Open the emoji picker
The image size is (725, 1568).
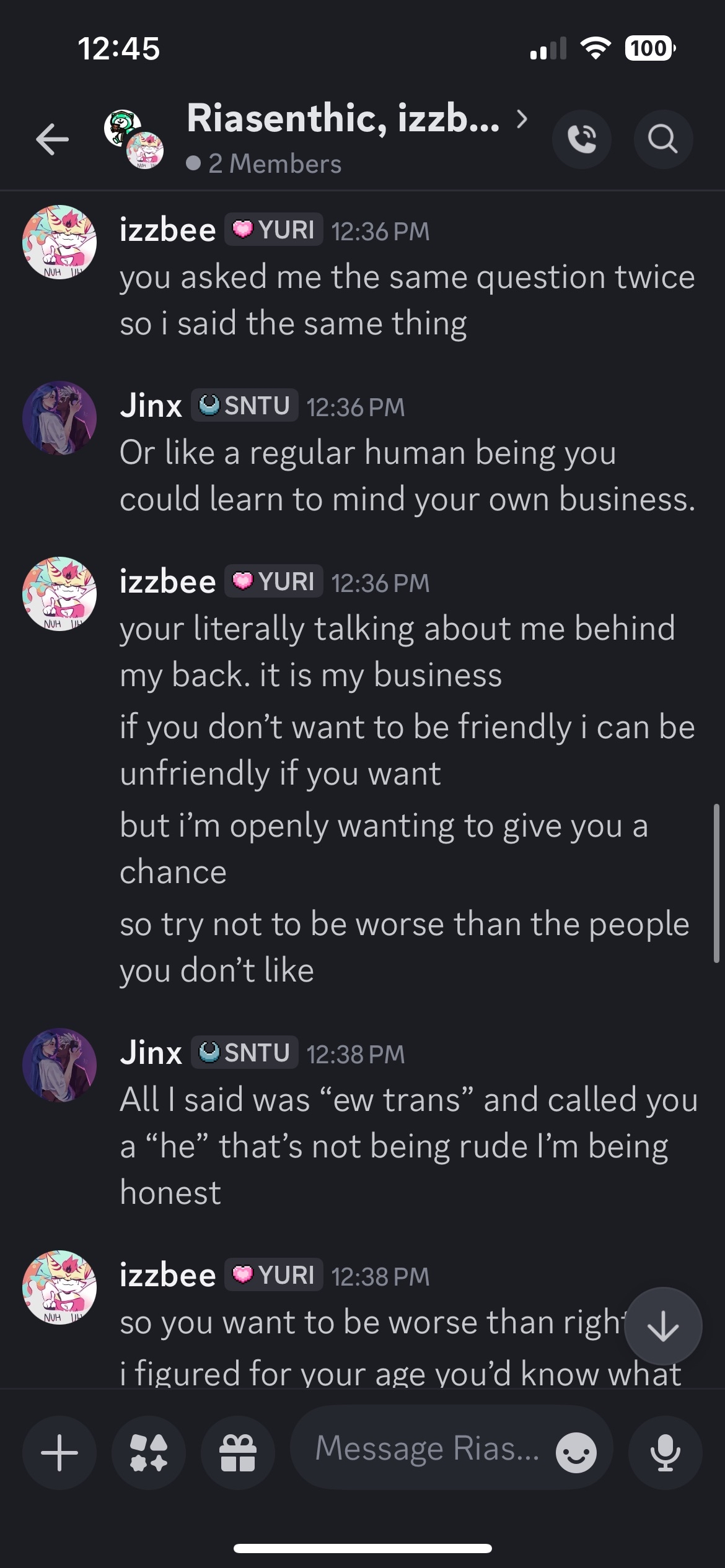pos(576,1452)
